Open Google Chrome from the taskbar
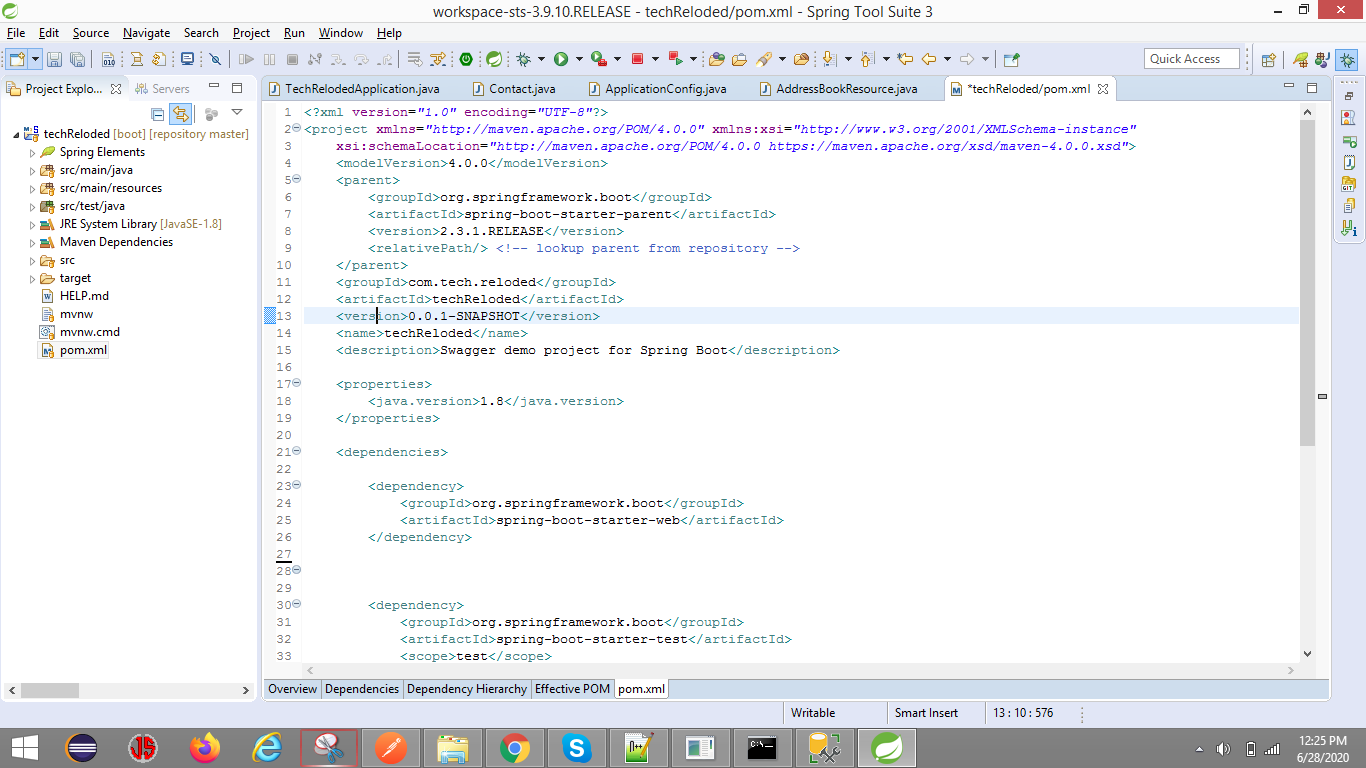This screenshot has height=768, width=1366. 515,747
